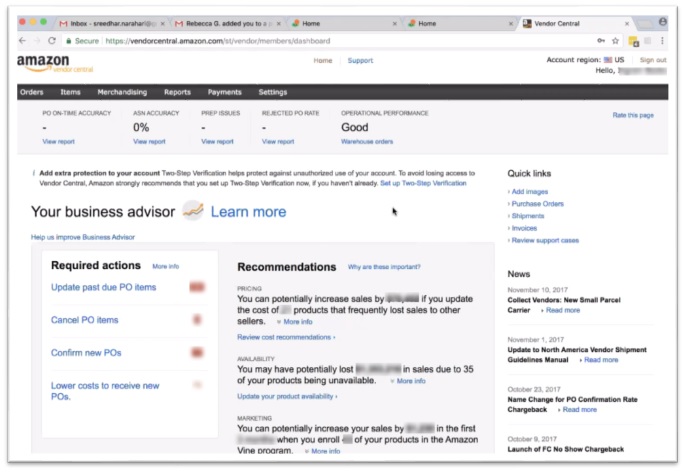The width and height of the screenshot is (685, 472).
Task: Click the red badge beside Confirm new POs
Action: point(197,352)
